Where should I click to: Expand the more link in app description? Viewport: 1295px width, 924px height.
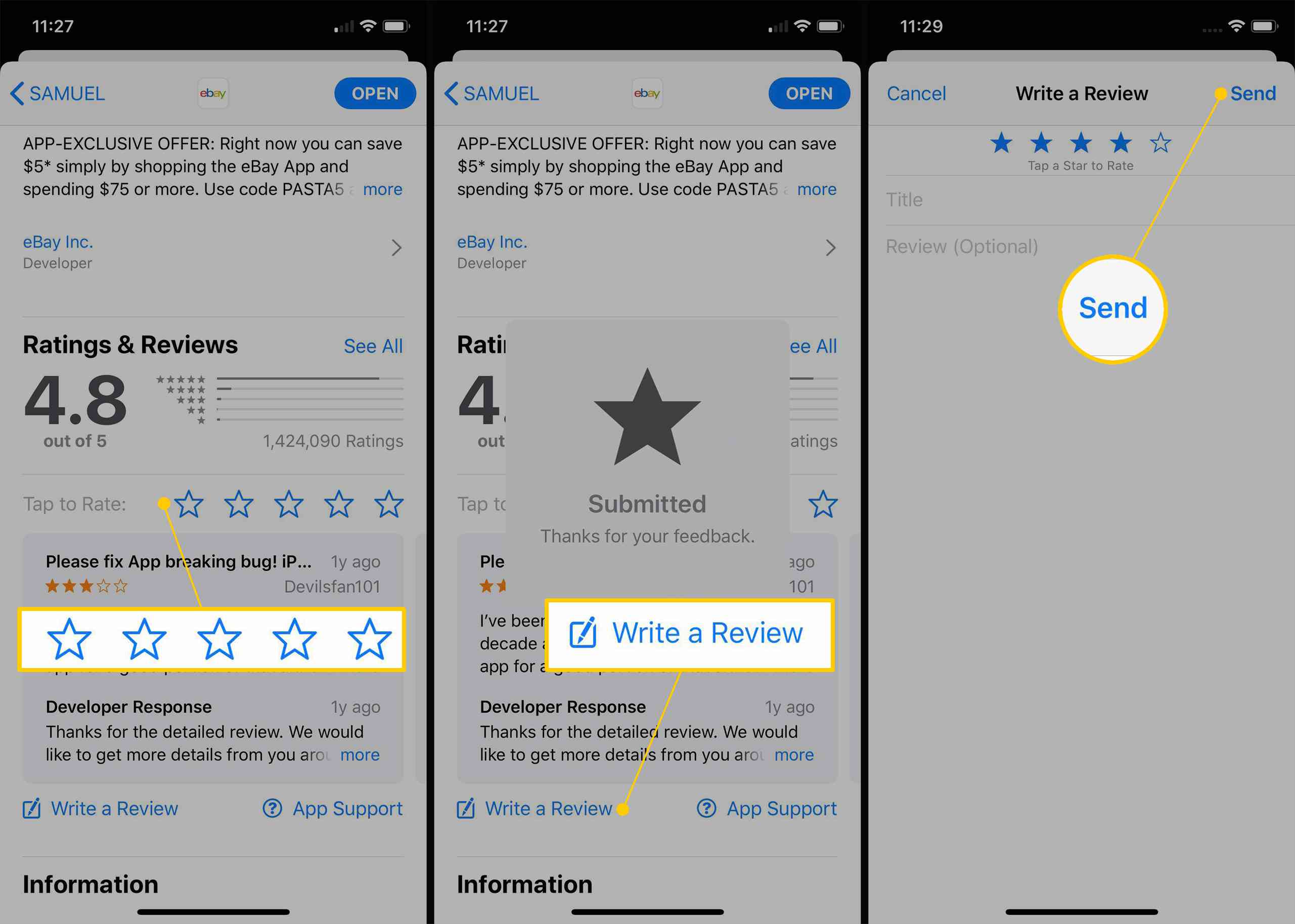tap(385, 189)
